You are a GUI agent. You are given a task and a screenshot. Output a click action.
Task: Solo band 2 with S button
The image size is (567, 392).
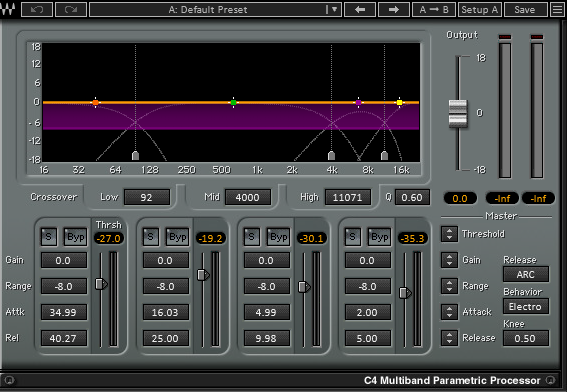pos(150,237)
